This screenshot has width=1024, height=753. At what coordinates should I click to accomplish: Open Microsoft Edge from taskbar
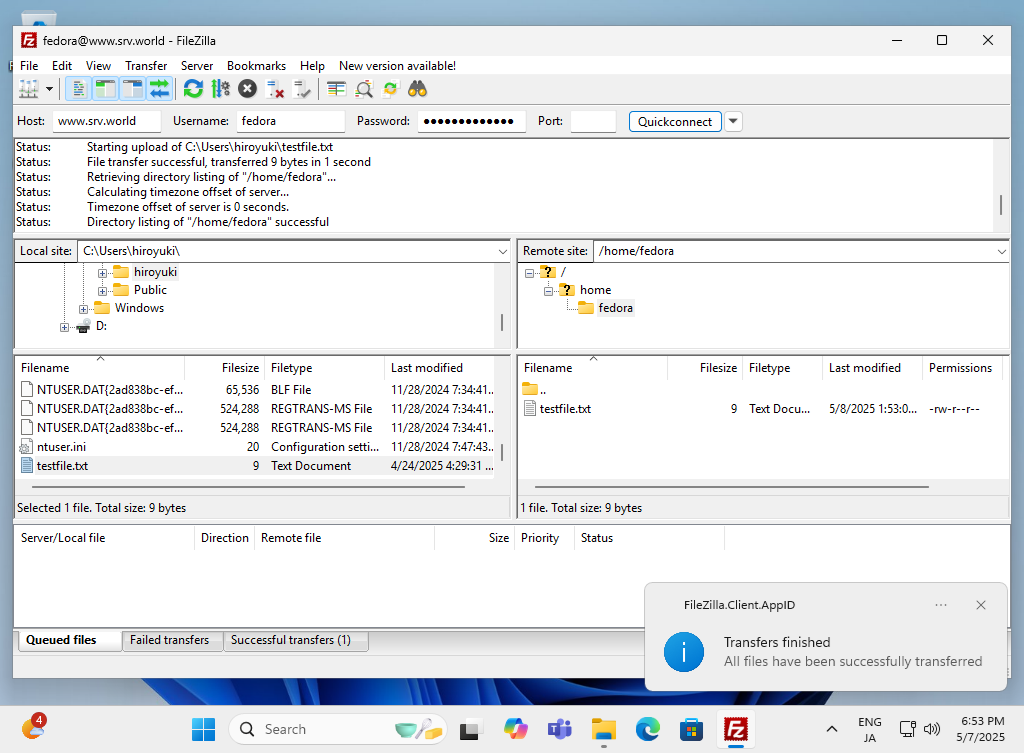tap(648, 729)
